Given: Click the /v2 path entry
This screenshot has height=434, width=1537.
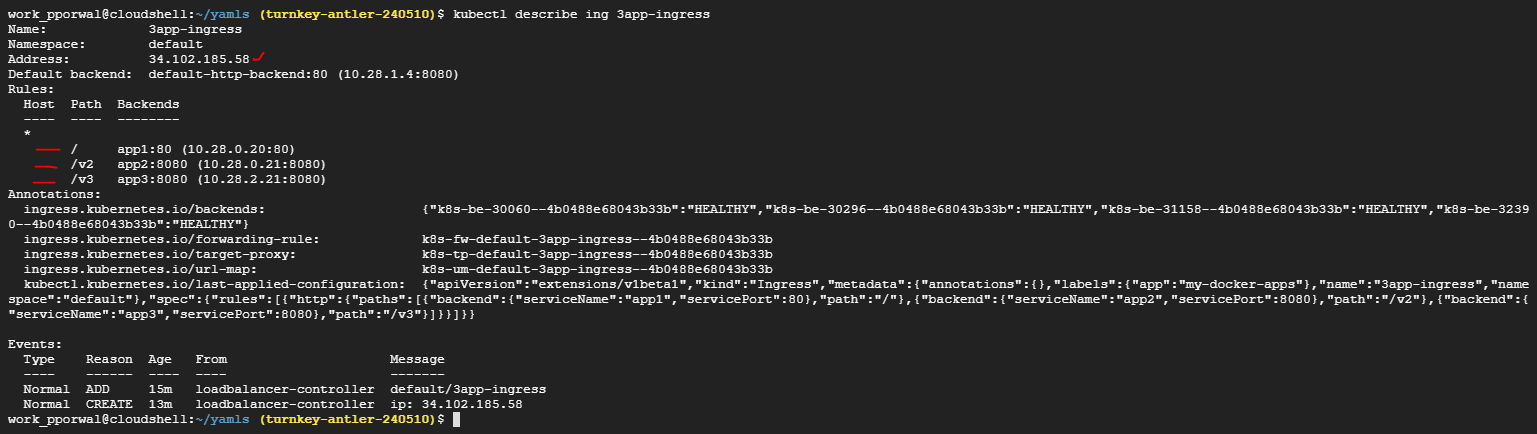Looking at the screenshot, I should 82,164.
